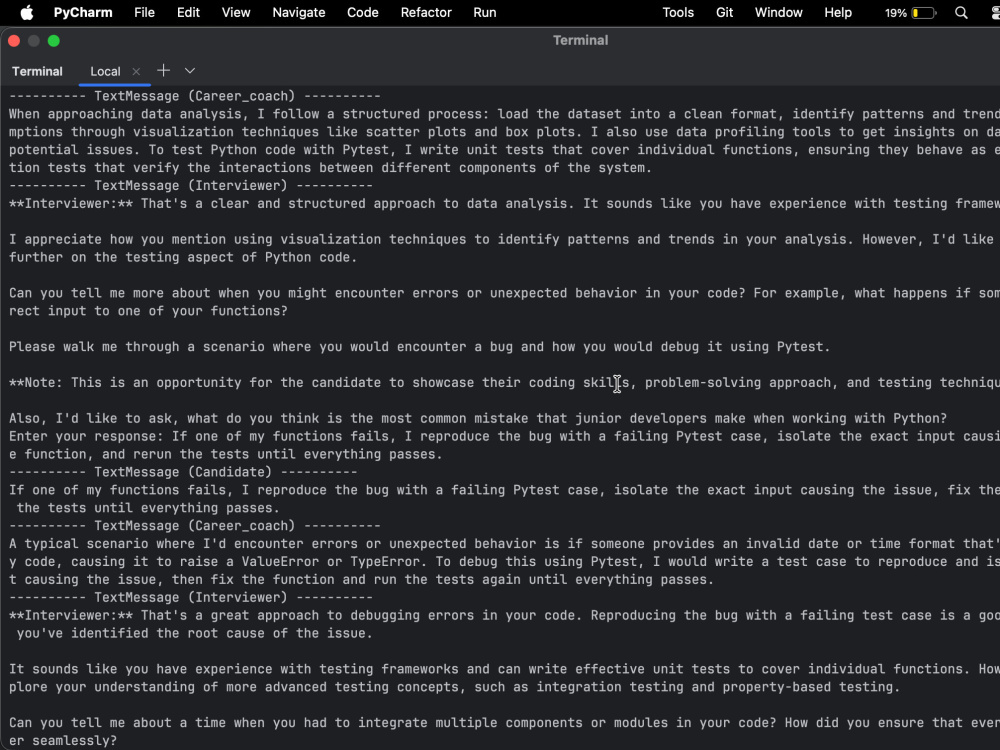The height and width of the screenshot is (750, 1000).
Task: Expand terminal session options chevron
Action: tap(190, 71)
